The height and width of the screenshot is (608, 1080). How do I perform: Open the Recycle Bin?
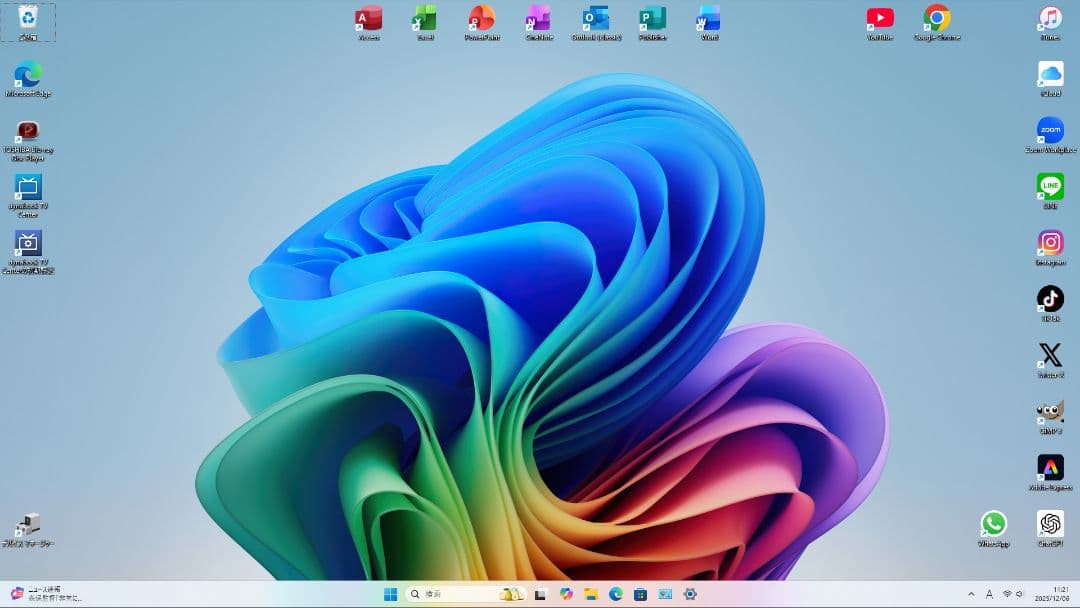(x=28, y=18)
